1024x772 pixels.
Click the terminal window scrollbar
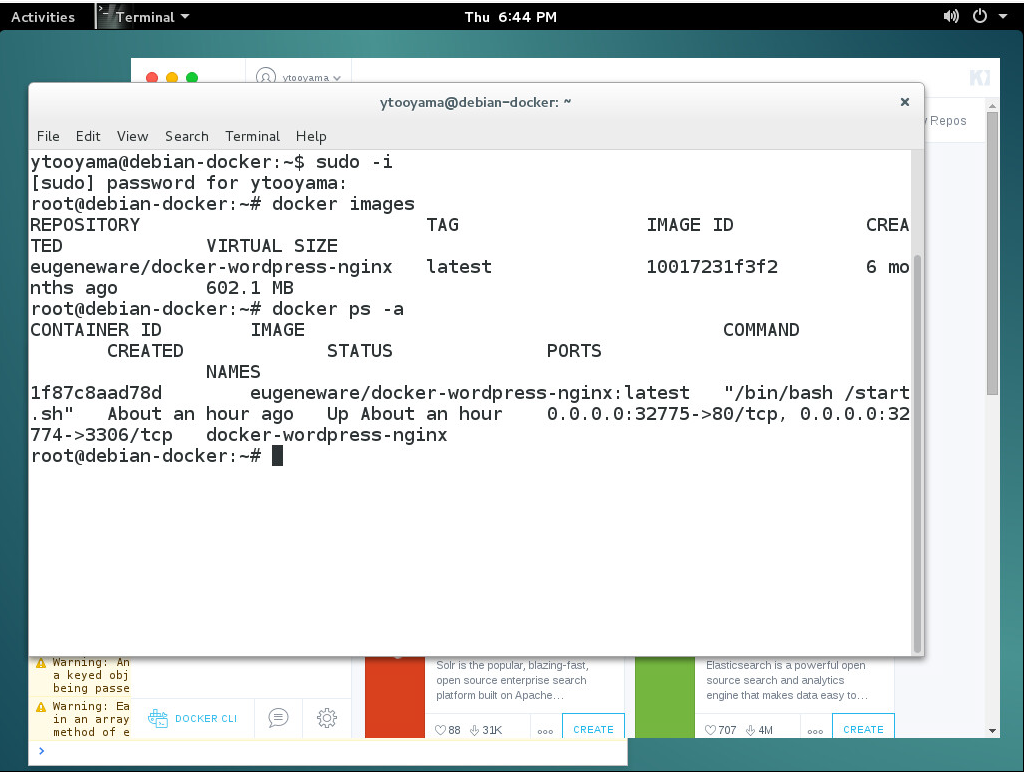pyautogui.click(x=917, y=453)
